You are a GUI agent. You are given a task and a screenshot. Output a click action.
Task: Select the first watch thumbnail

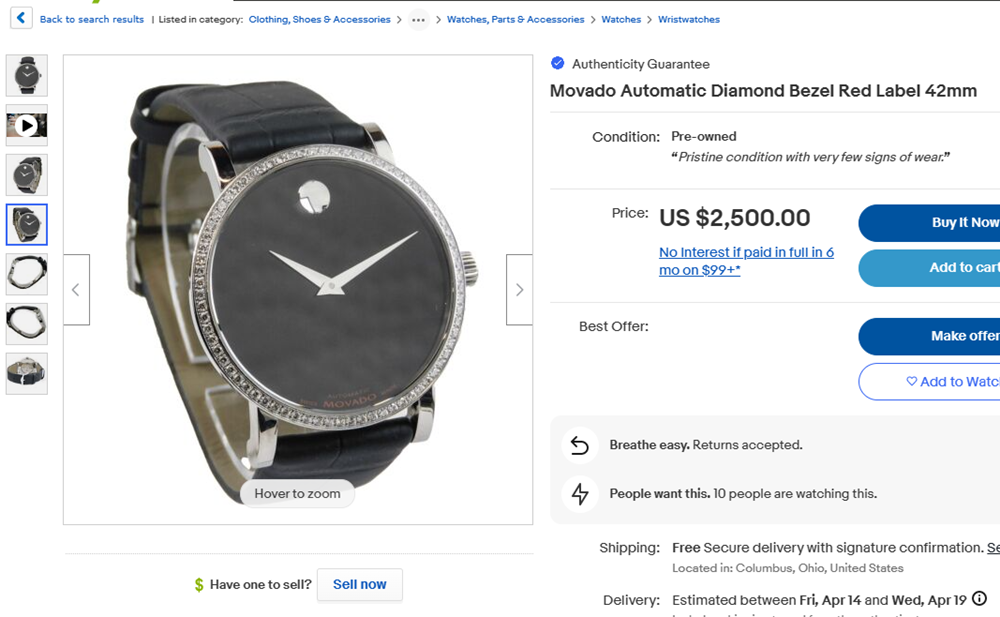(x=27, y=75)
